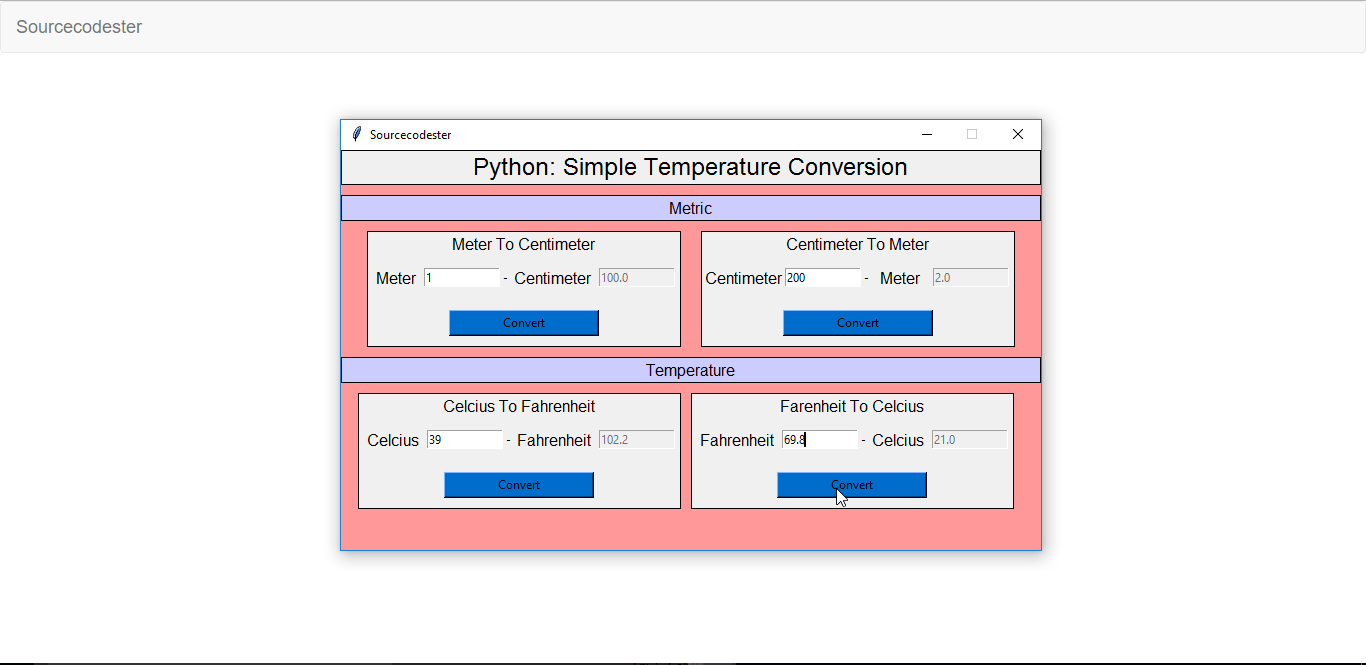The height and width of the screenshot is (665, 1366).
Task: Minimize the Sourcecodester window
Action: tap(927, 134)
